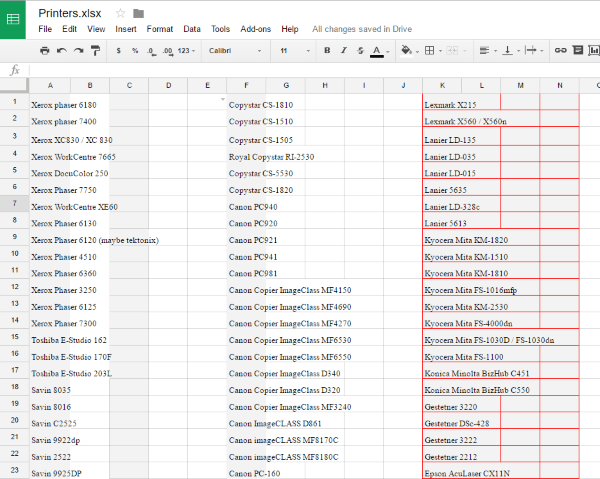
Task: Move the file using the folder icon
Action: click(138, 13)
